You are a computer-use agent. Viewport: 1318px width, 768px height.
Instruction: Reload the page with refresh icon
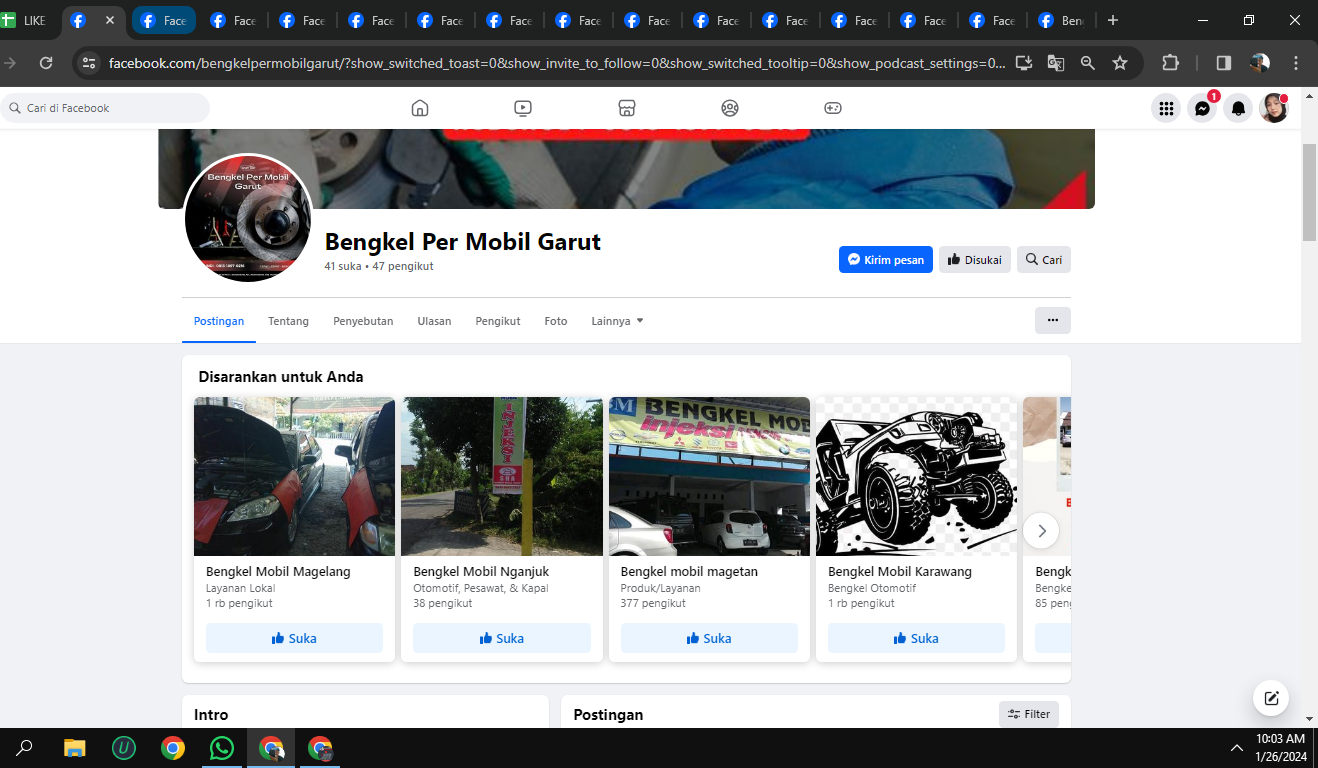click(x=46, y=63)
